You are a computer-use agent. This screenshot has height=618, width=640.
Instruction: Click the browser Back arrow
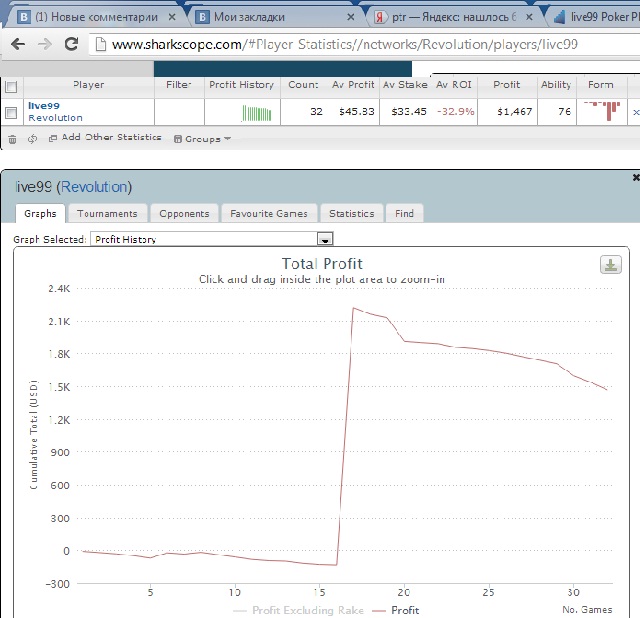(x=18, y=44)
